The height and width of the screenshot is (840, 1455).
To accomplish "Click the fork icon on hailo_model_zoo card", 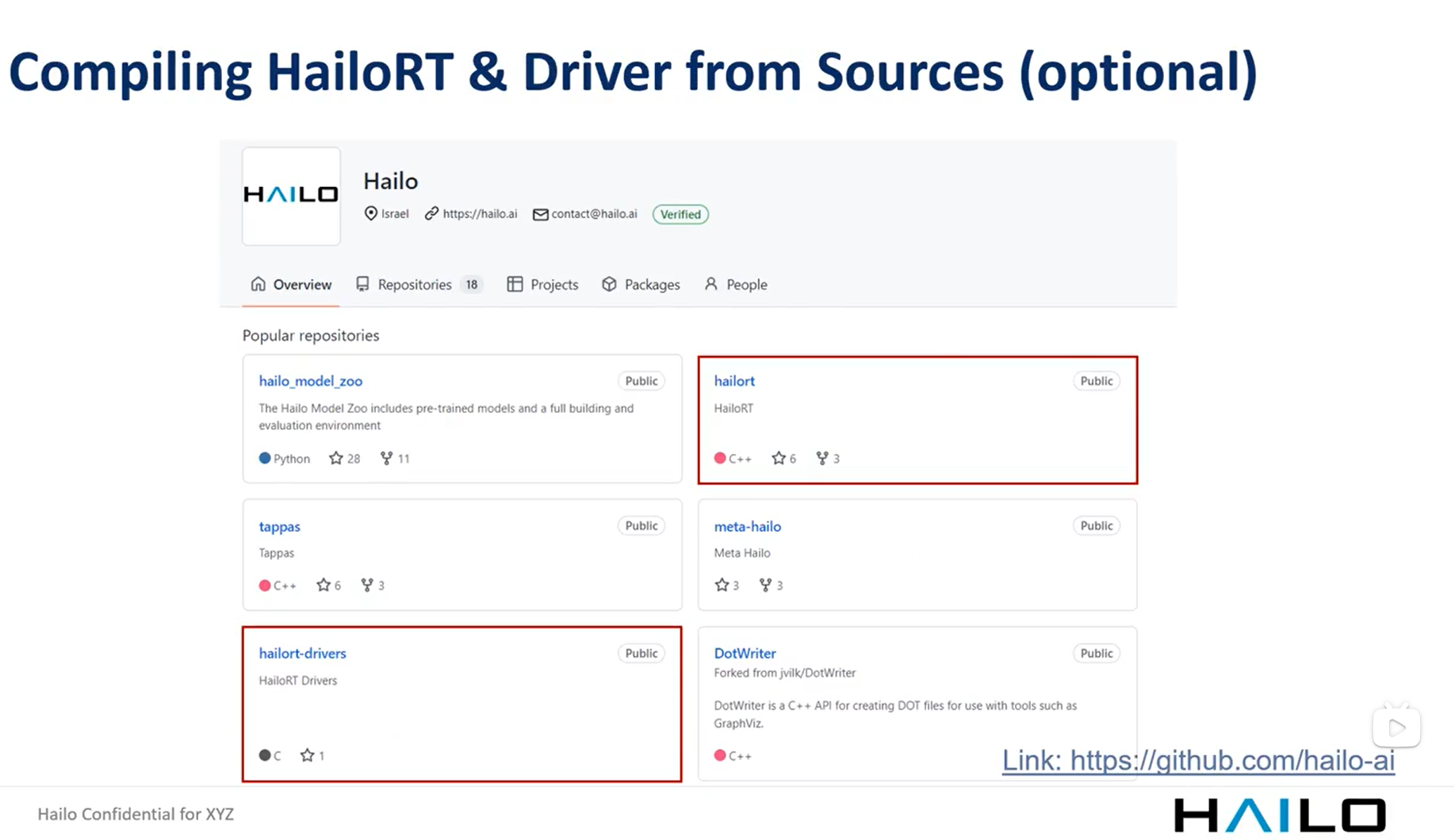I will tap(386, 458).
